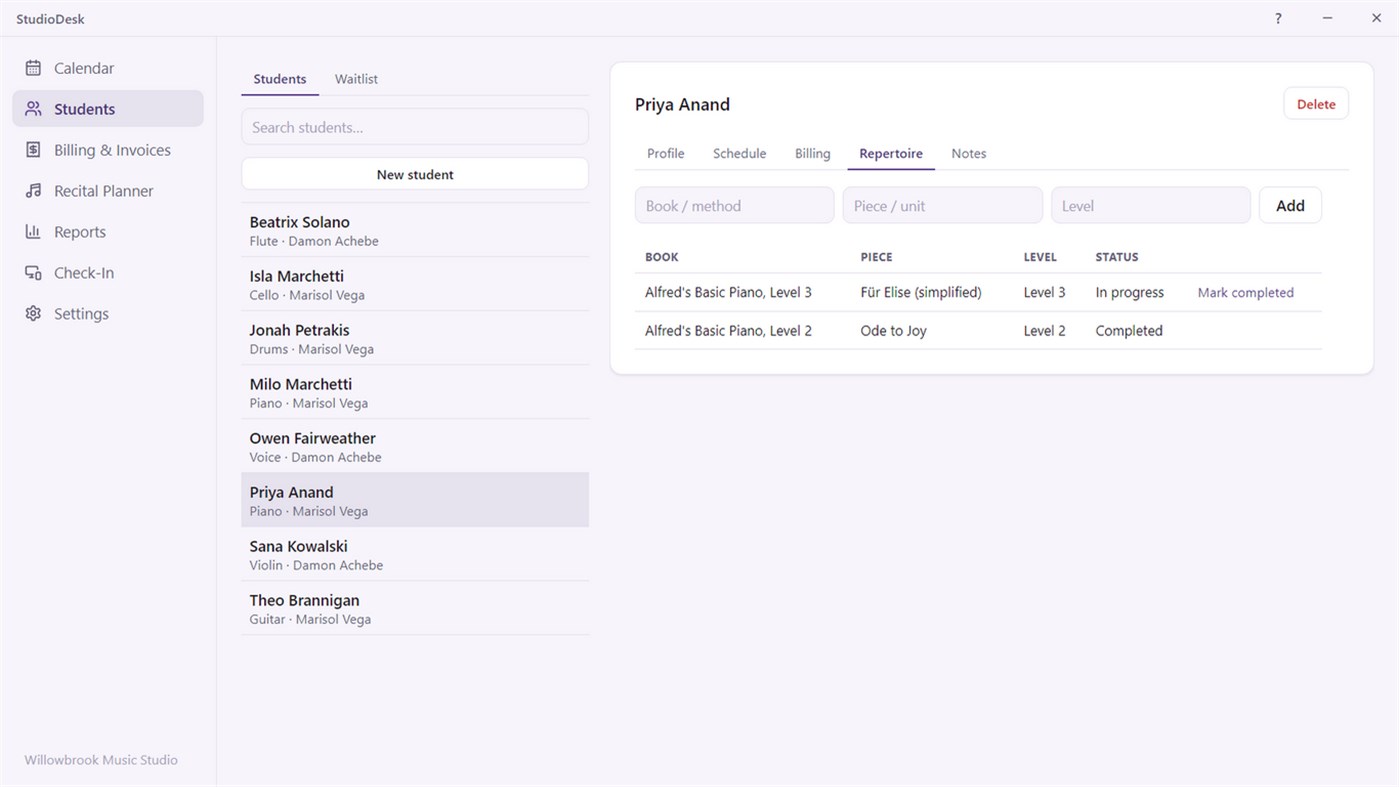Switch to the Waitlist tab
1399x787 pixels.
pyautogui.click(x=356, y=79)
